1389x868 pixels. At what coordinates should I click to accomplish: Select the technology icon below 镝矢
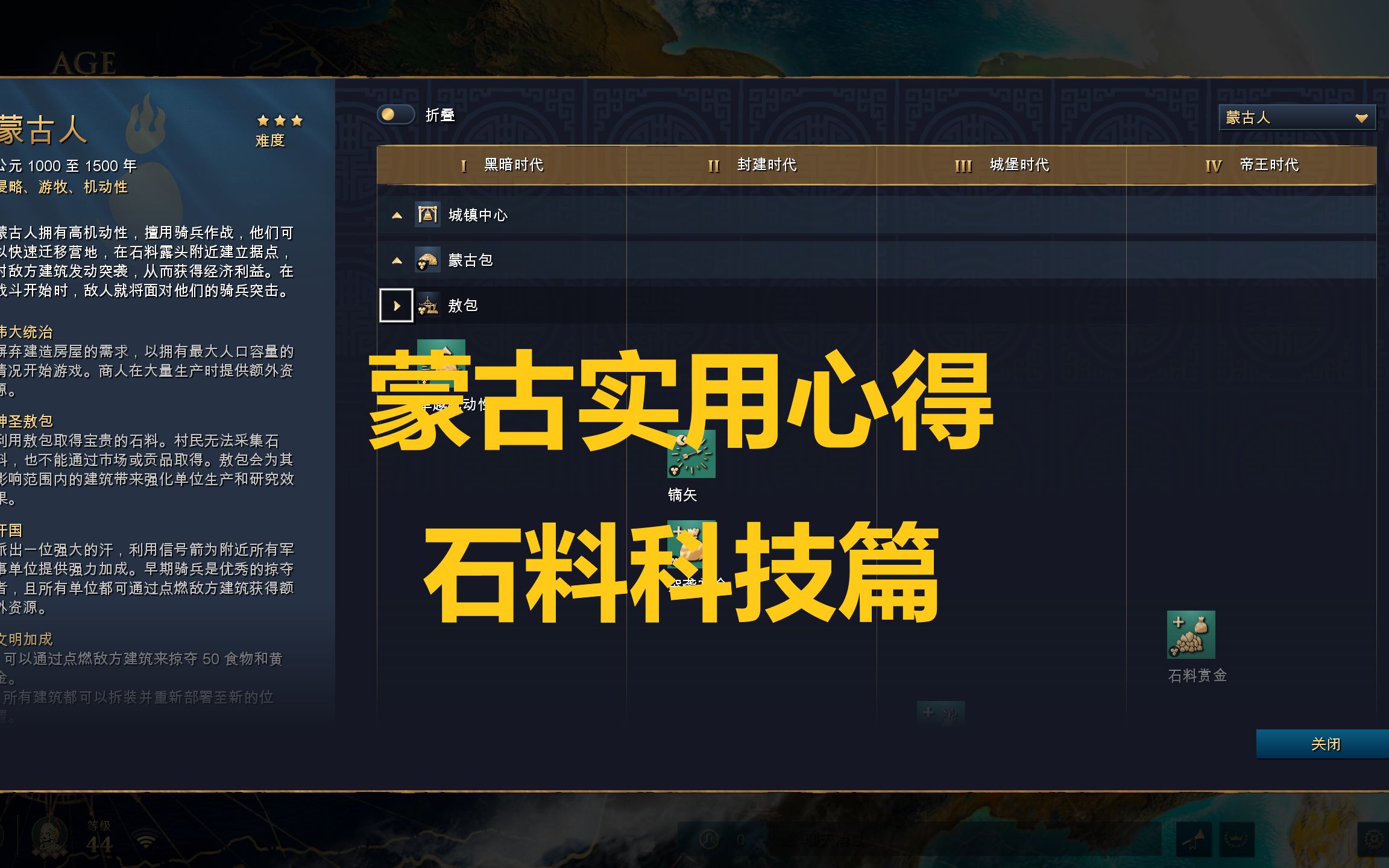pyautogui.click(x=691, y=544)
